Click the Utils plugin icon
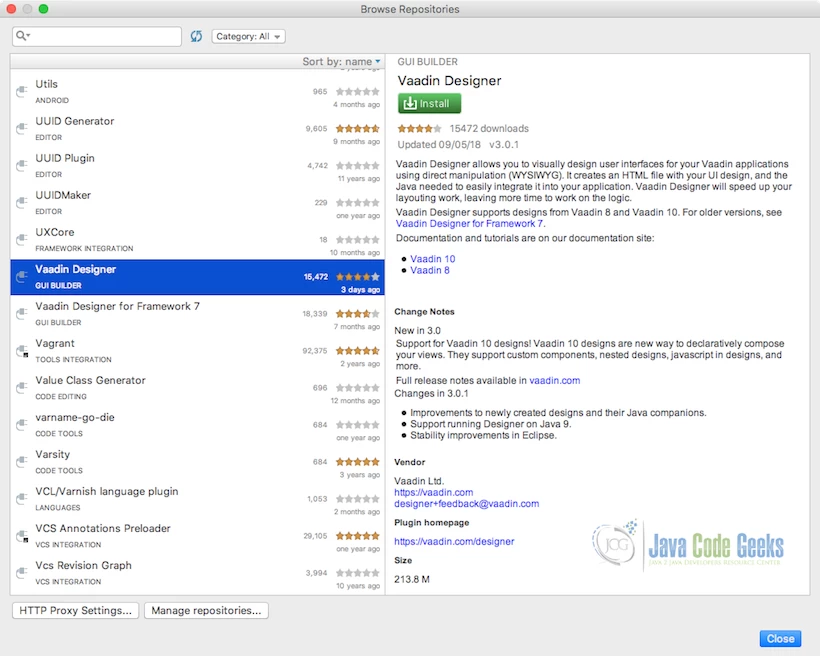The image size is (820, 656). (x=21, y=91)
